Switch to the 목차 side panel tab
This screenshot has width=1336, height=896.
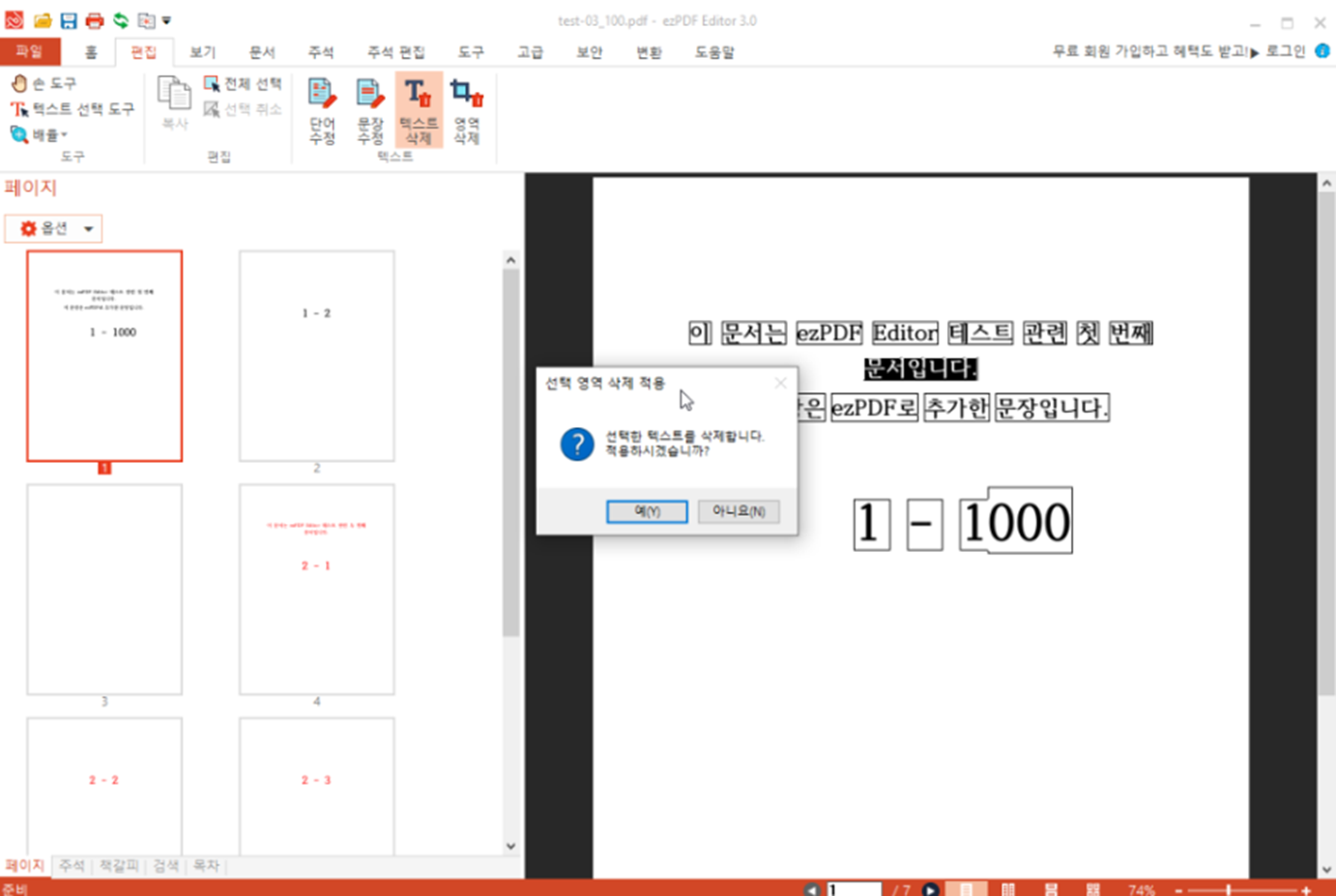206,866
